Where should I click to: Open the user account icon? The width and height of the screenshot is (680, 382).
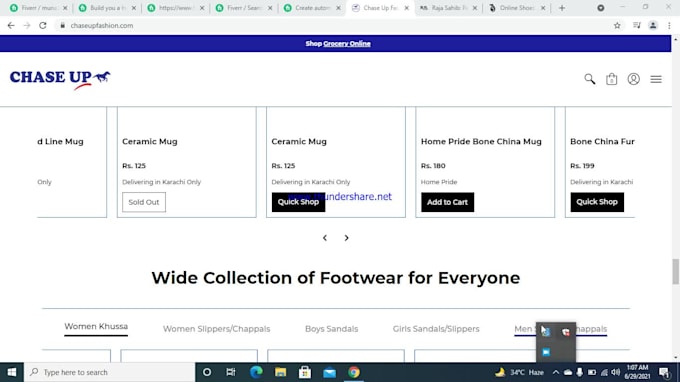click(634, 79)
